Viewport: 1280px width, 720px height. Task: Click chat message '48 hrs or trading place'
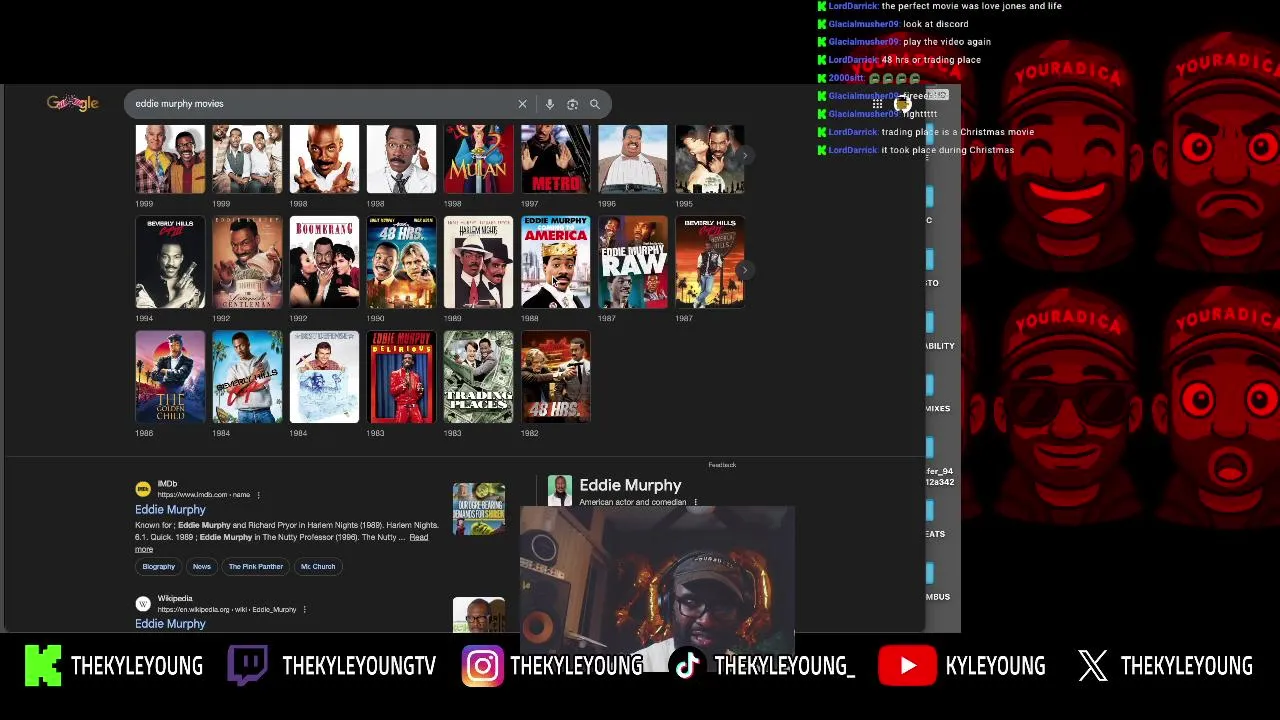click(x=930, y=60)
